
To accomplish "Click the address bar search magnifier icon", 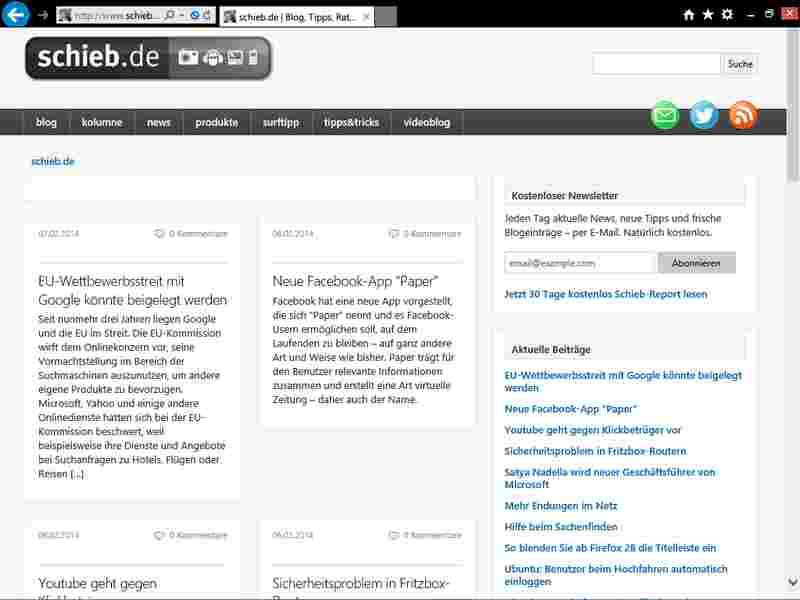I will pos(170,15).
